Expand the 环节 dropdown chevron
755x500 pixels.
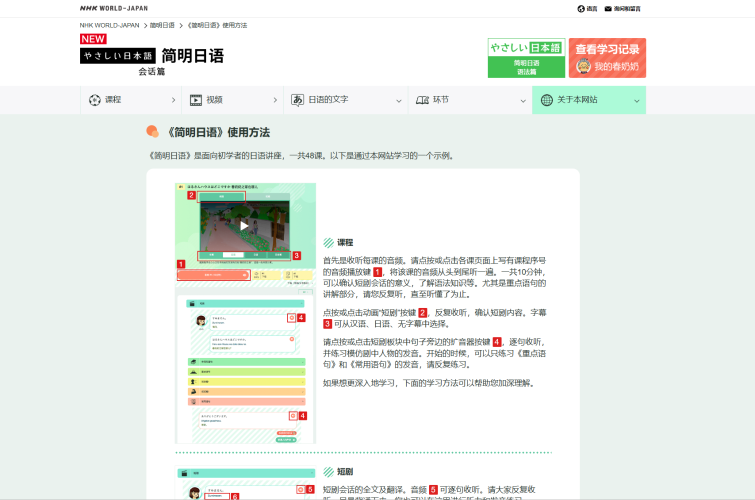coord(523,101)
